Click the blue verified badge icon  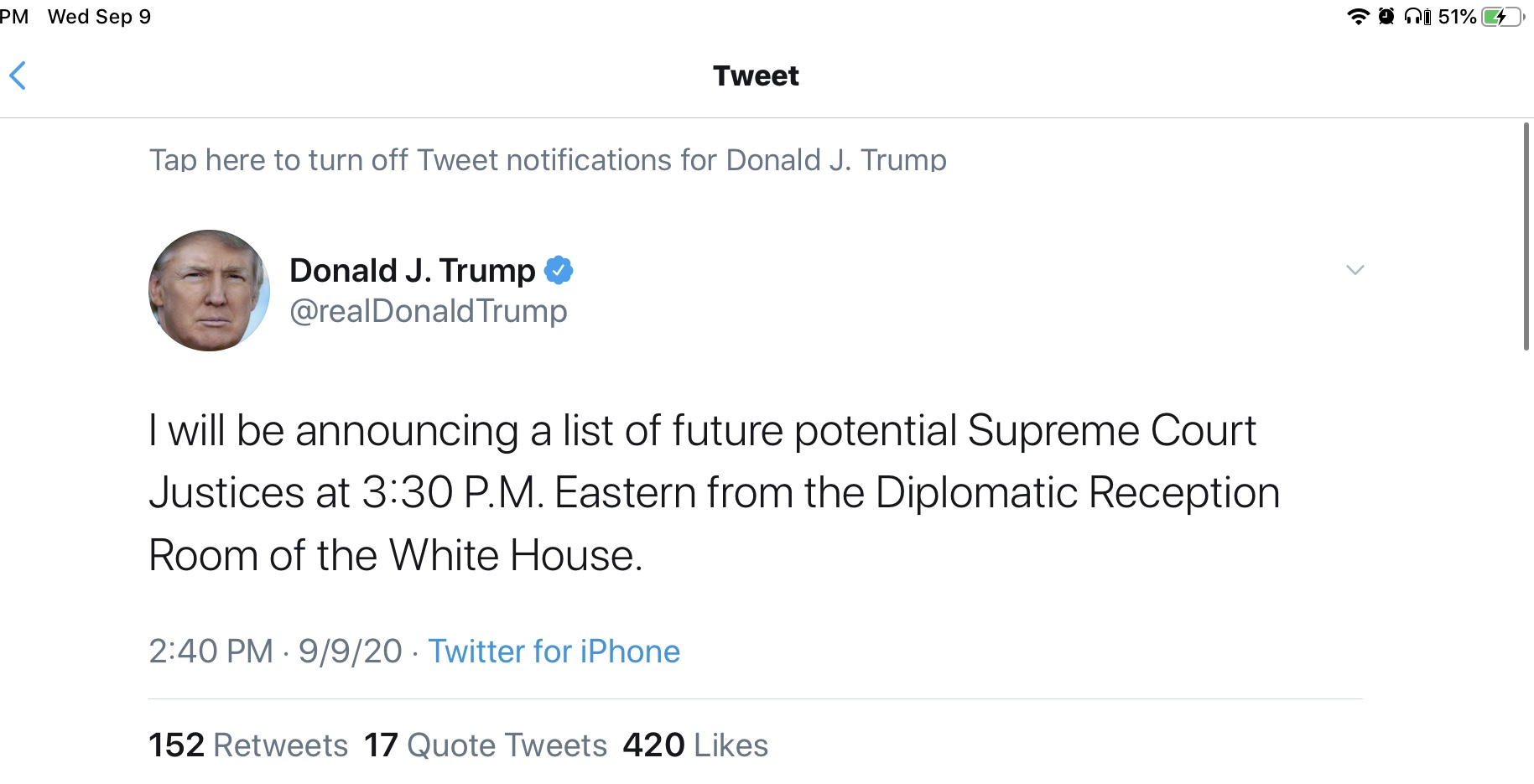559,271
